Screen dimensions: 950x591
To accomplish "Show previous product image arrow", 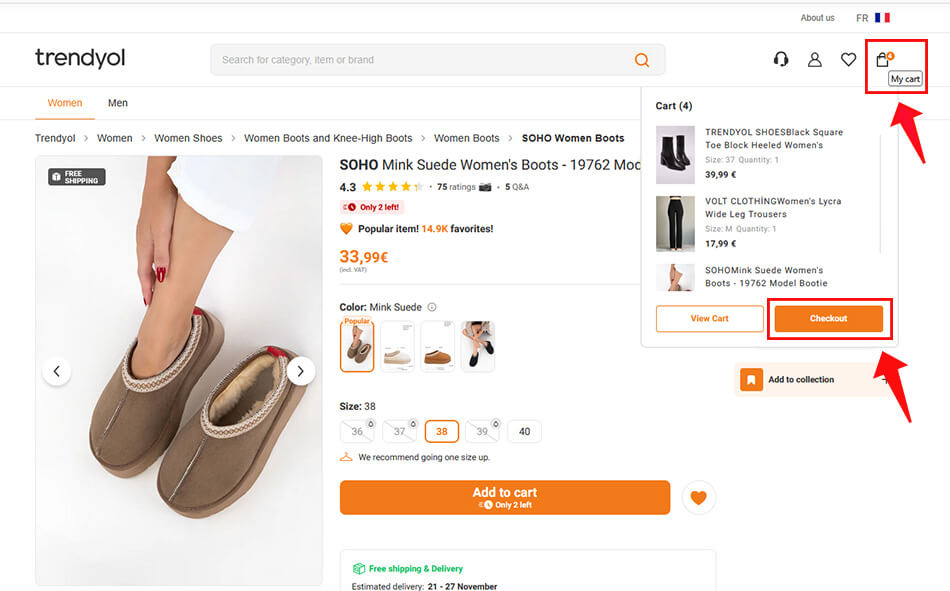I will tap(56, 371).
